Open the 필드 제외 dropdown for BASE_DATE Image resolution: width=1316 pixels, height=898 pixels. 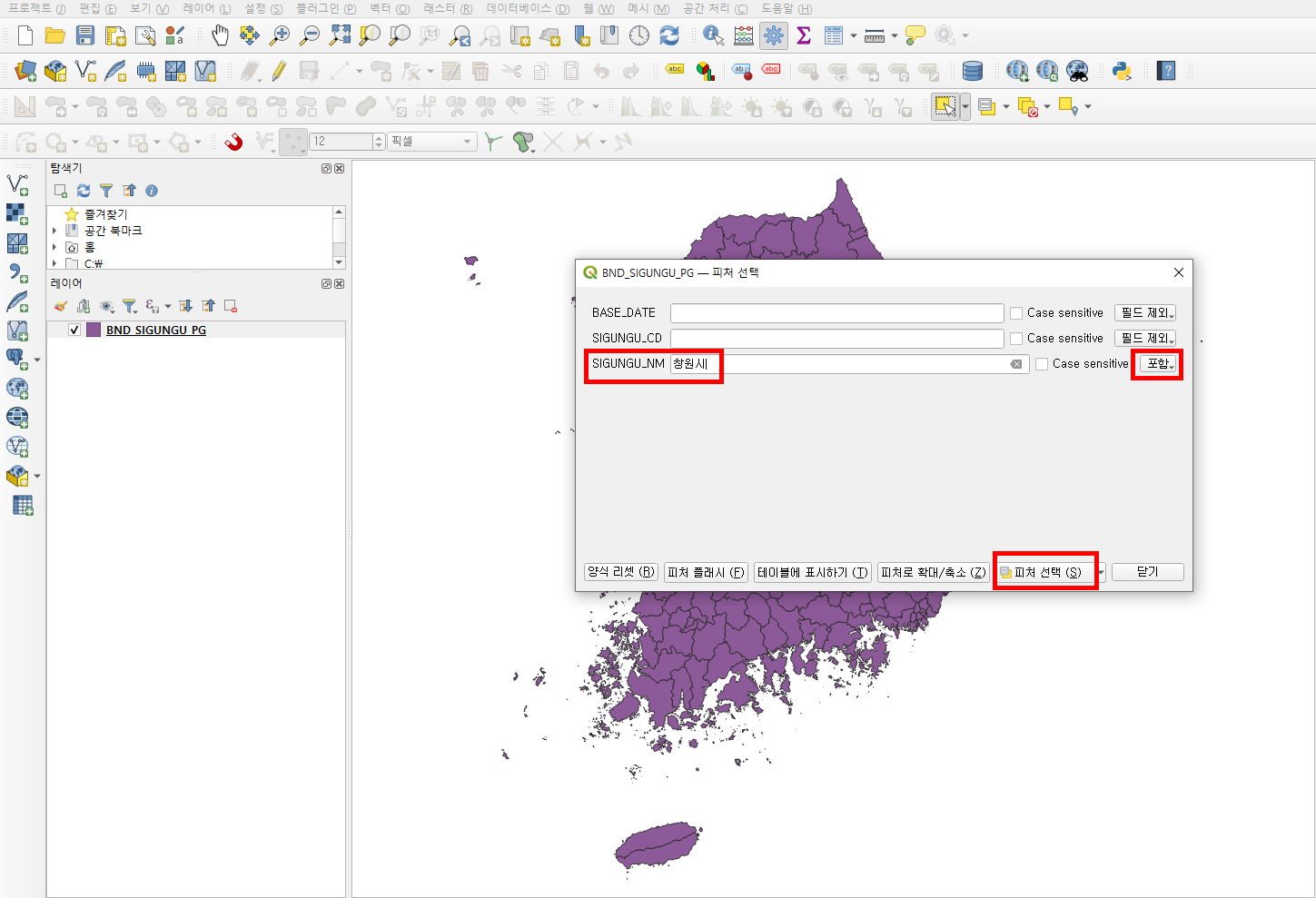[1145, 313]
